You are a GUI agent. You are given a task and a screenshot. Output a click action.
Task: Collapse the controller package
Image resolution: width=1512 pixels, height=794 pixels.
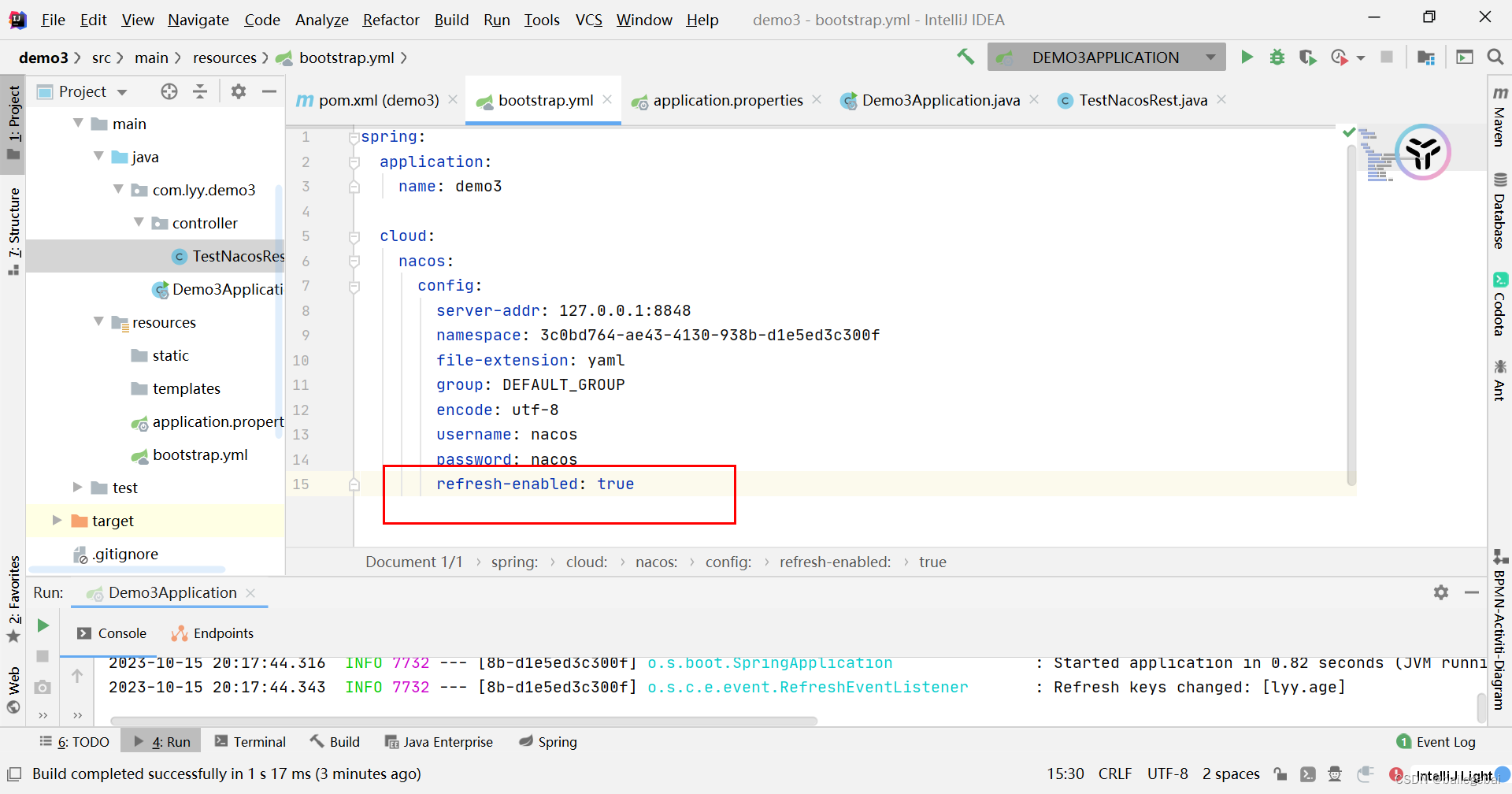(x=139, y=222)
